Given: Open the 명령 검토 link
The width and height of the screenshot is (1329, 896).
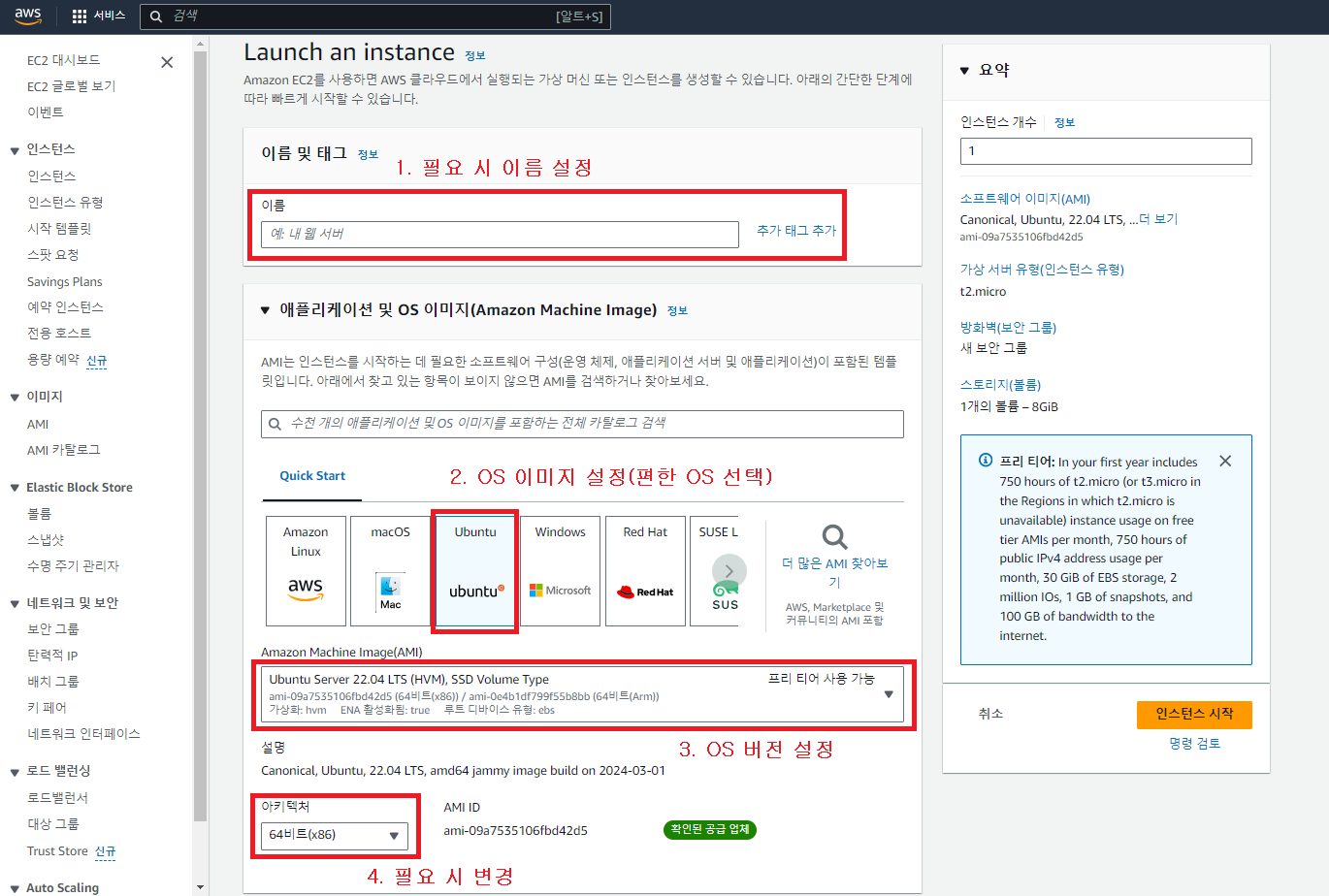Looking at the screenshot, I should (x=1194, y=744).
